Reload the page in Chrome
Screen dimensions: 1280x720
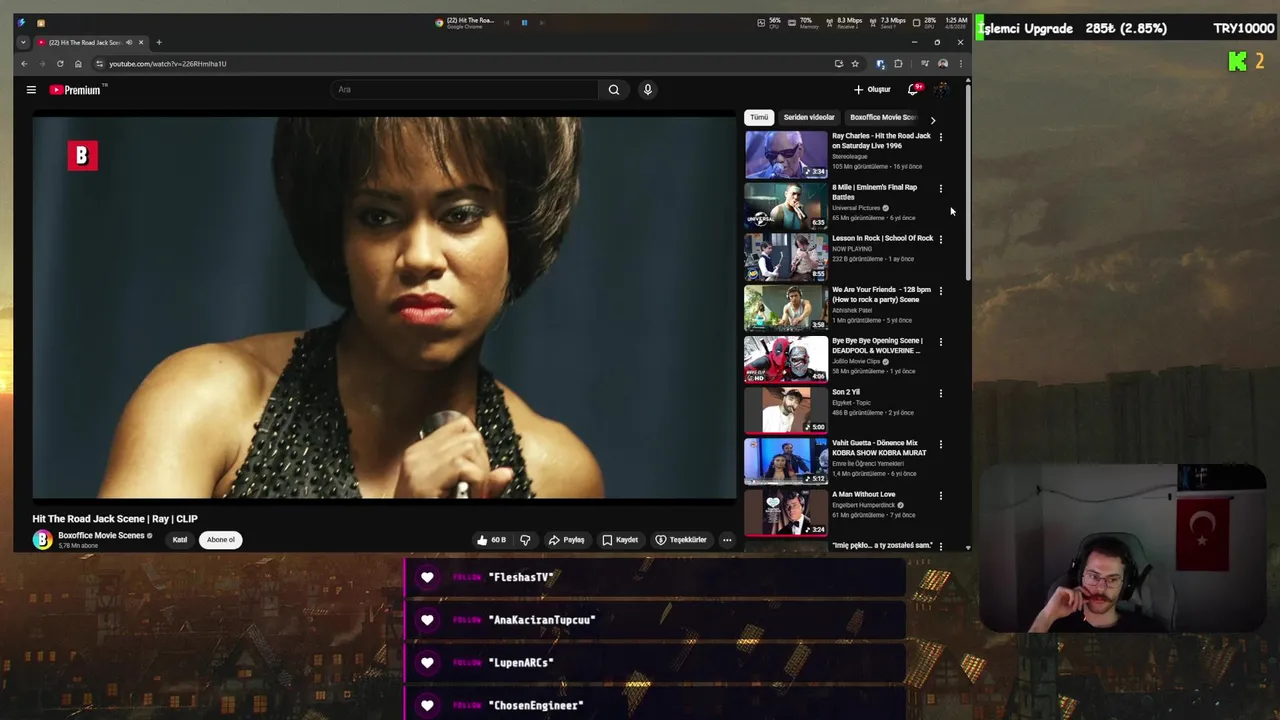point(60,64)
